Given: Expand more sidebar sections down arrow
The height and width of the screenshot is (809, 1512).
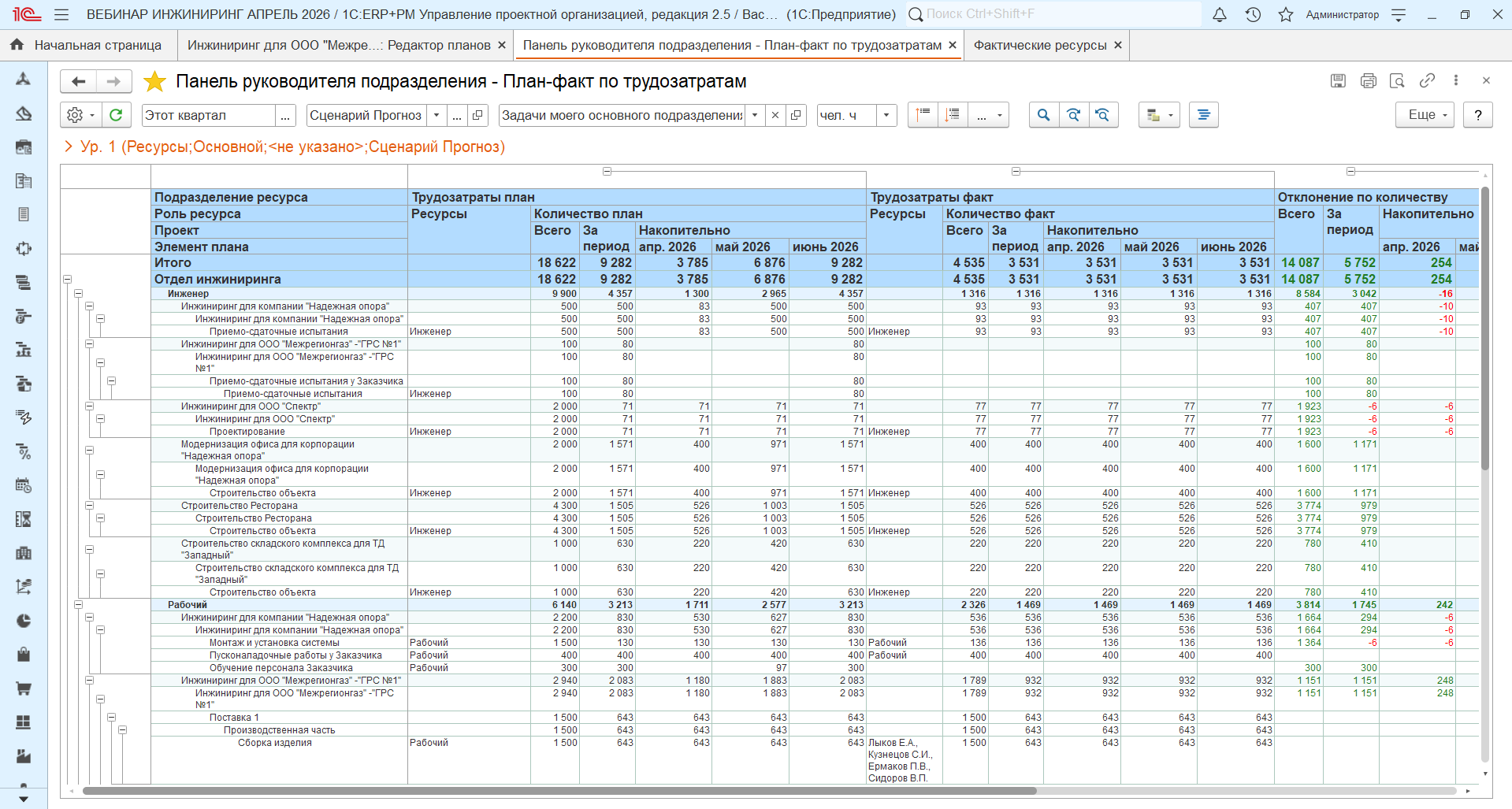Looking at the screenshot, I should click(24, 799).
